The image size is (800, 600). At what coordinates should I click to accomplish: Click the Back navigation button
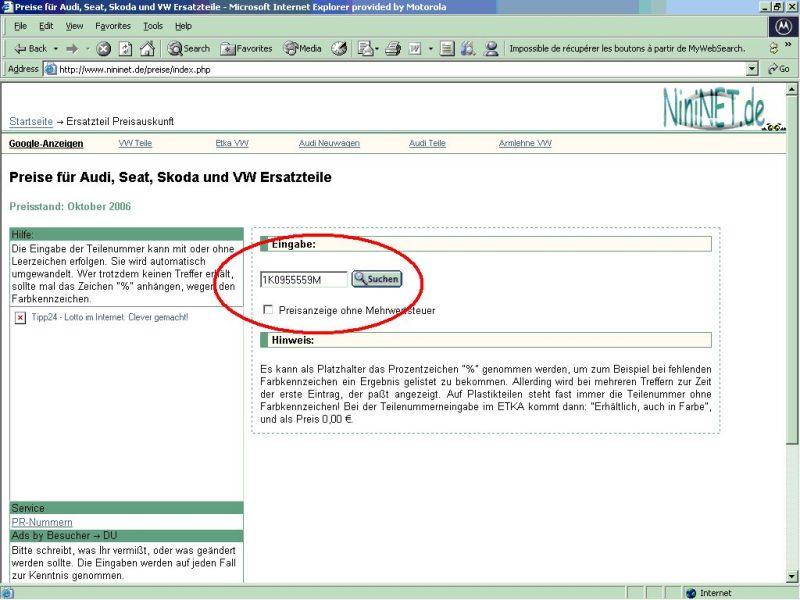click(31, 49)
